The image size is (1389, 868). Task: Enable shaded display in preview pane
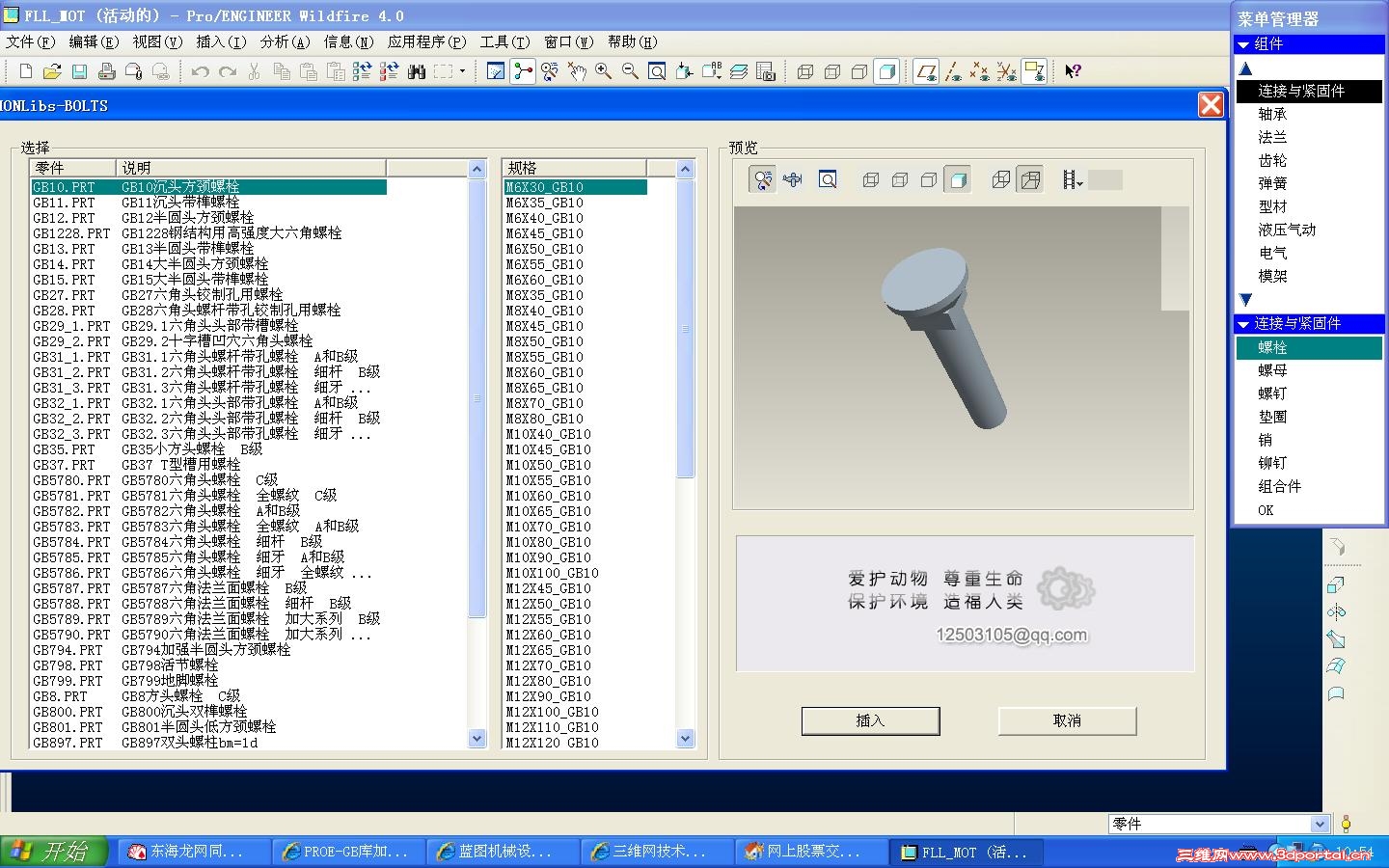tap(957, 179)
